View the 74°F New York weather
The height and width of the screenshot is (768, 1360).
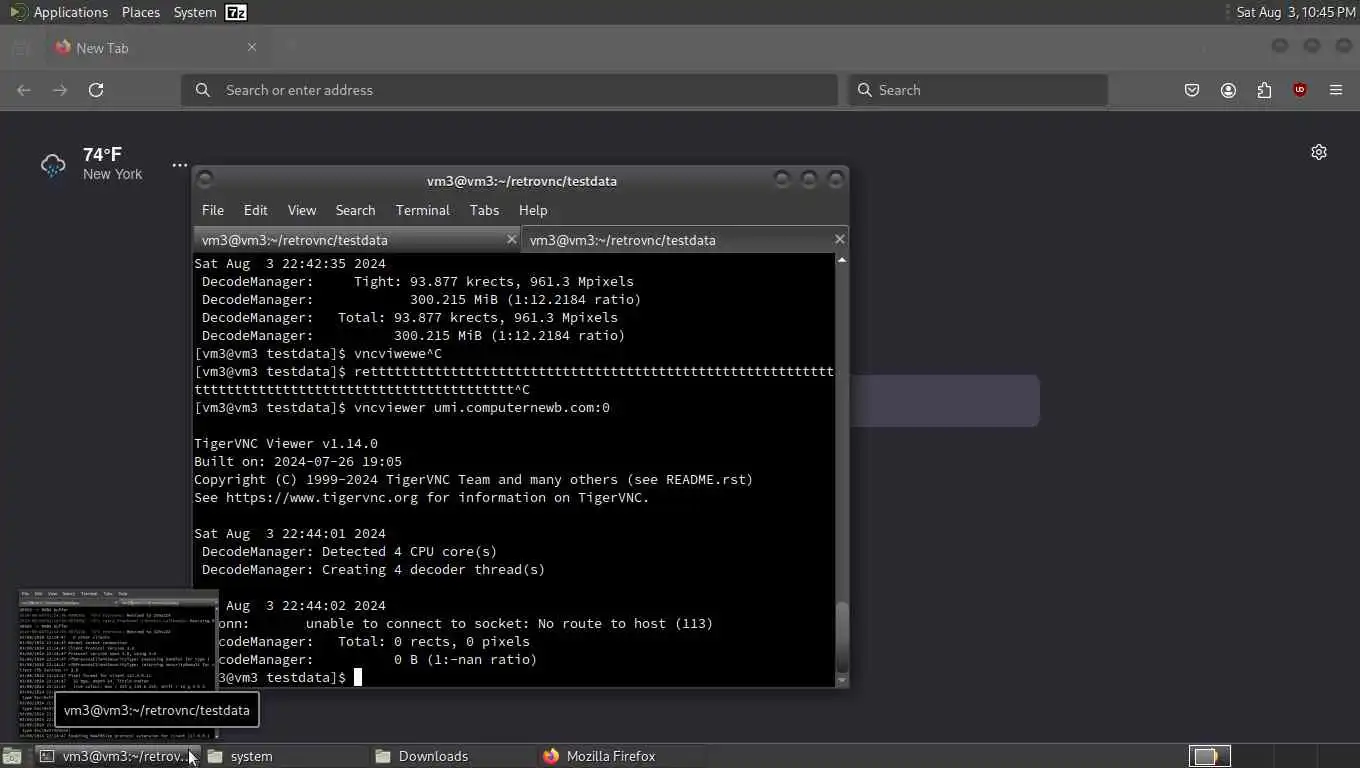pyautogui.click(x=92, y=164)
